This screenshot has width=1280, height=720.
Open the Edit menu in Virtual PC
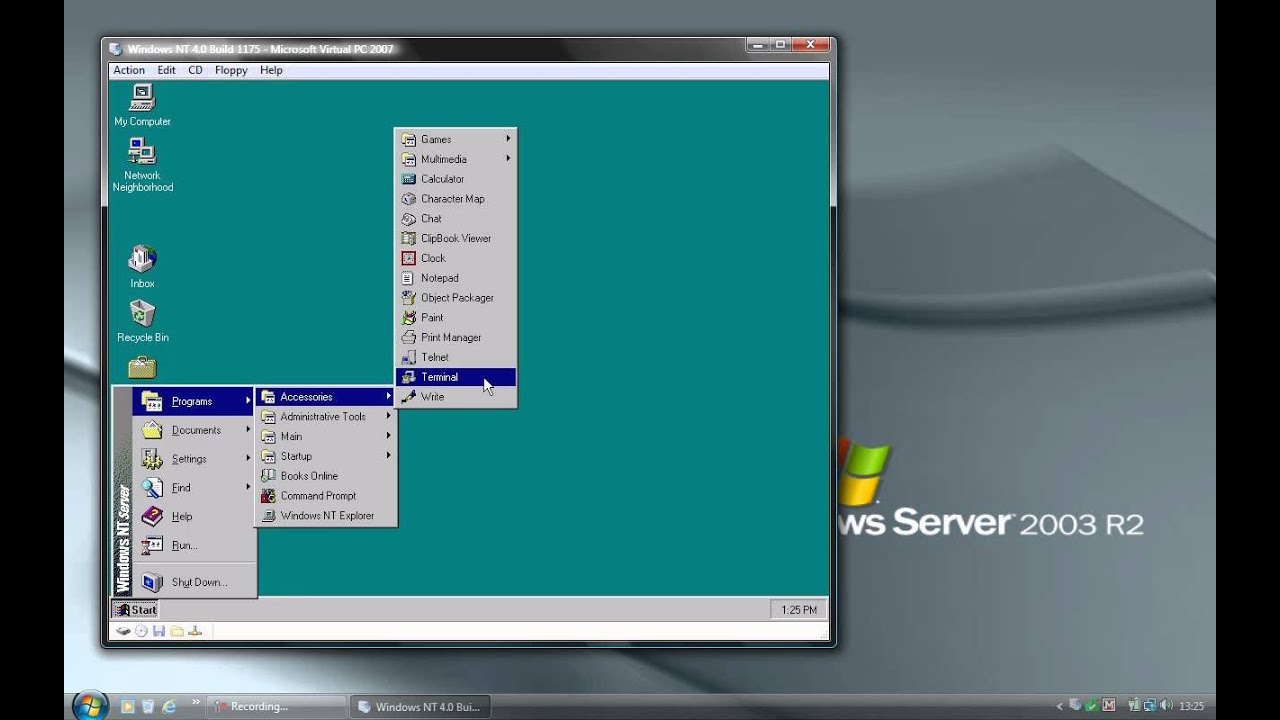coord(166,70)
